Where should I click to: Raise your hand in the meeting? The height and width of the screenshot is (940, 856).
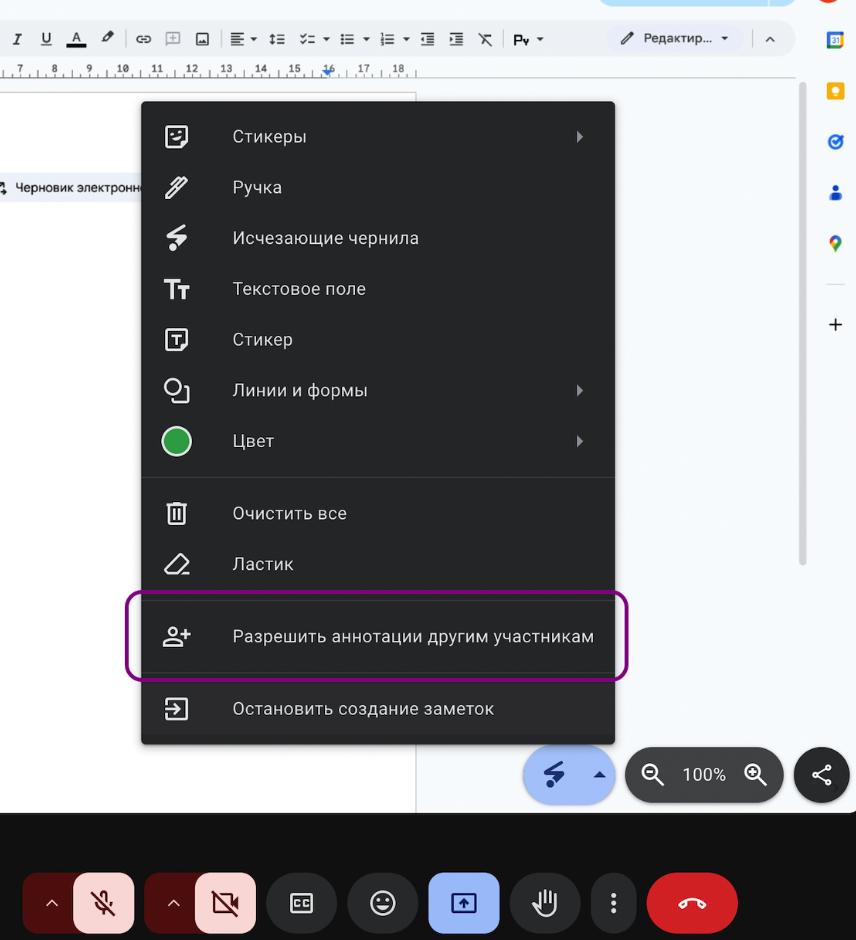544,903
